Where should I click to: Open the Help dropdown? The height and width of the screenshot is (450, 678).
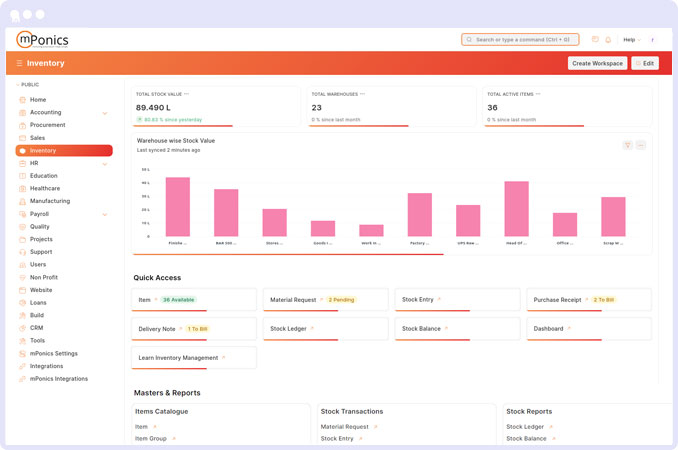pyautogui.click(x=631, y=40)
